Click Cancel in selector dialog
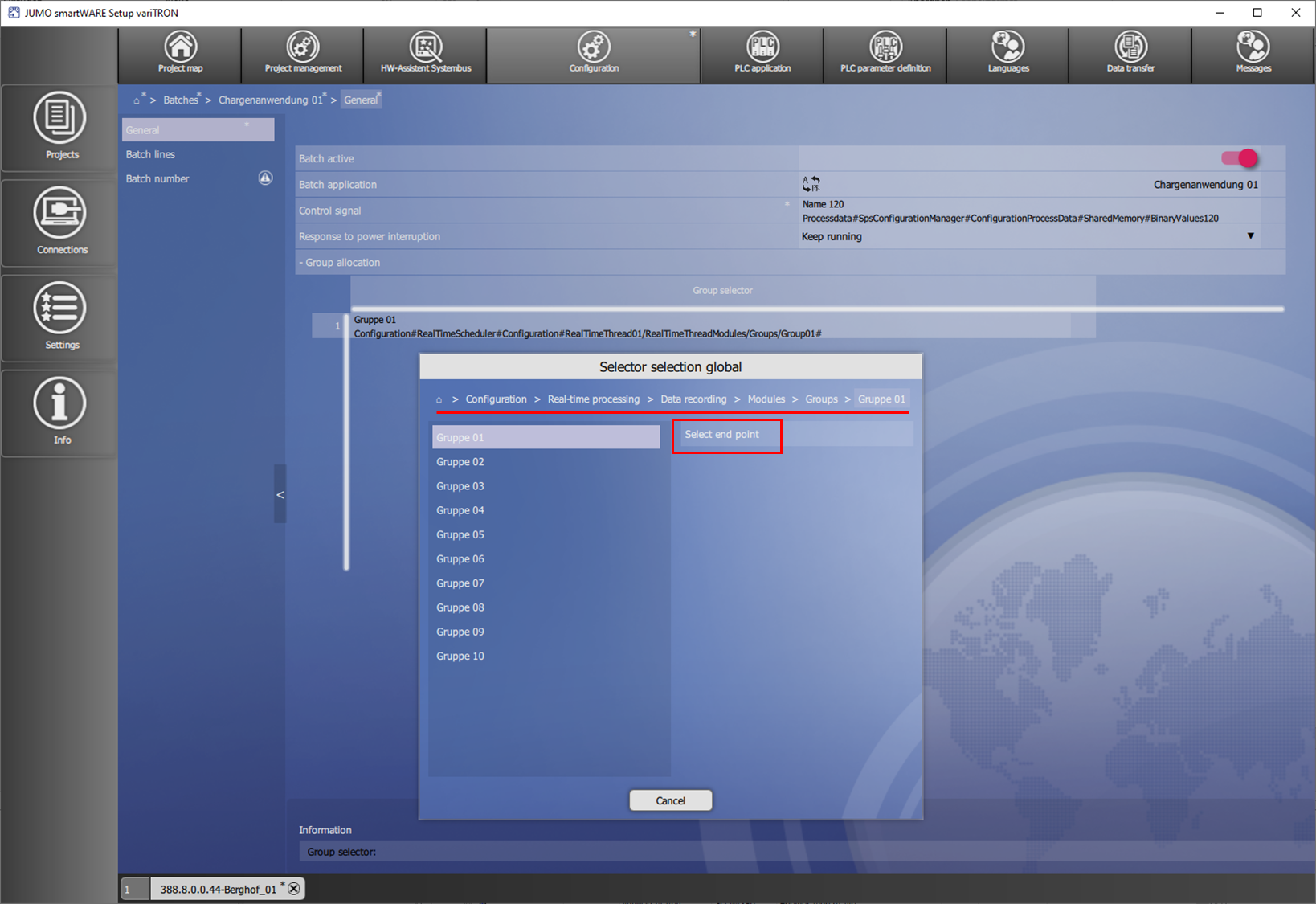This screenshot has width=1316, height=904. pyautogui.click(x=670, y=800)
